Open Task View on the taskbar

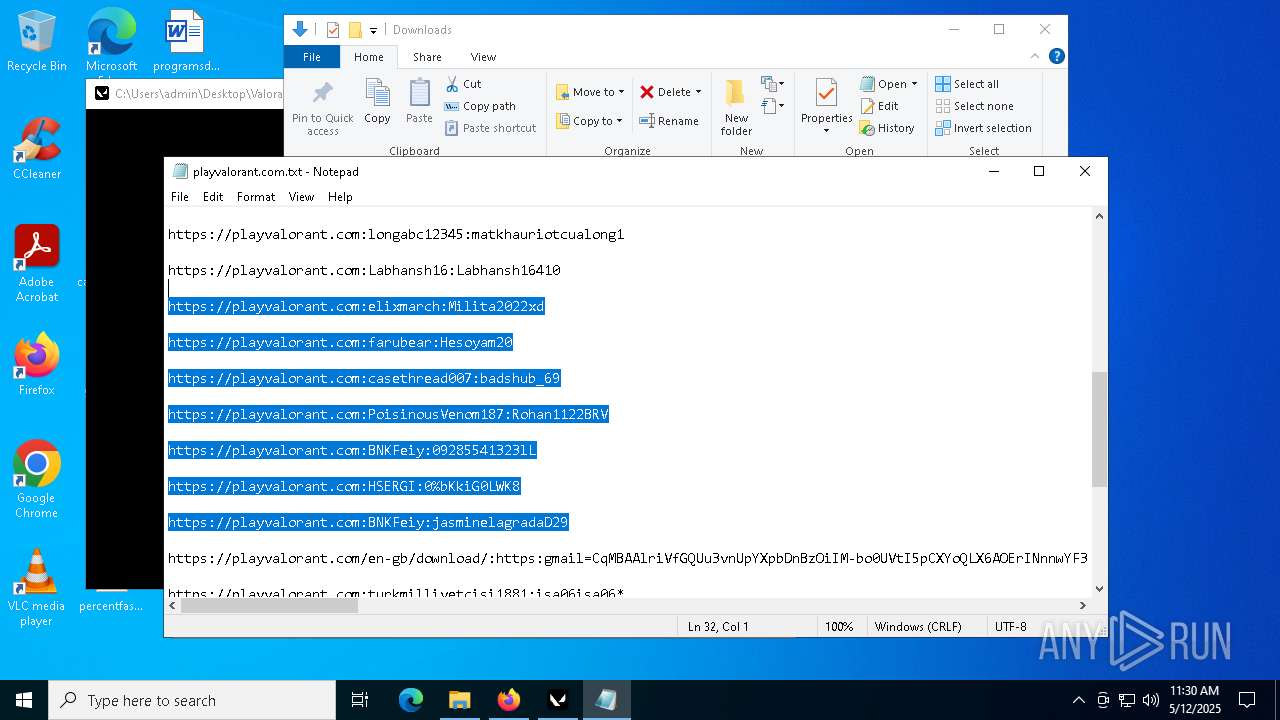tap(360, 700)
